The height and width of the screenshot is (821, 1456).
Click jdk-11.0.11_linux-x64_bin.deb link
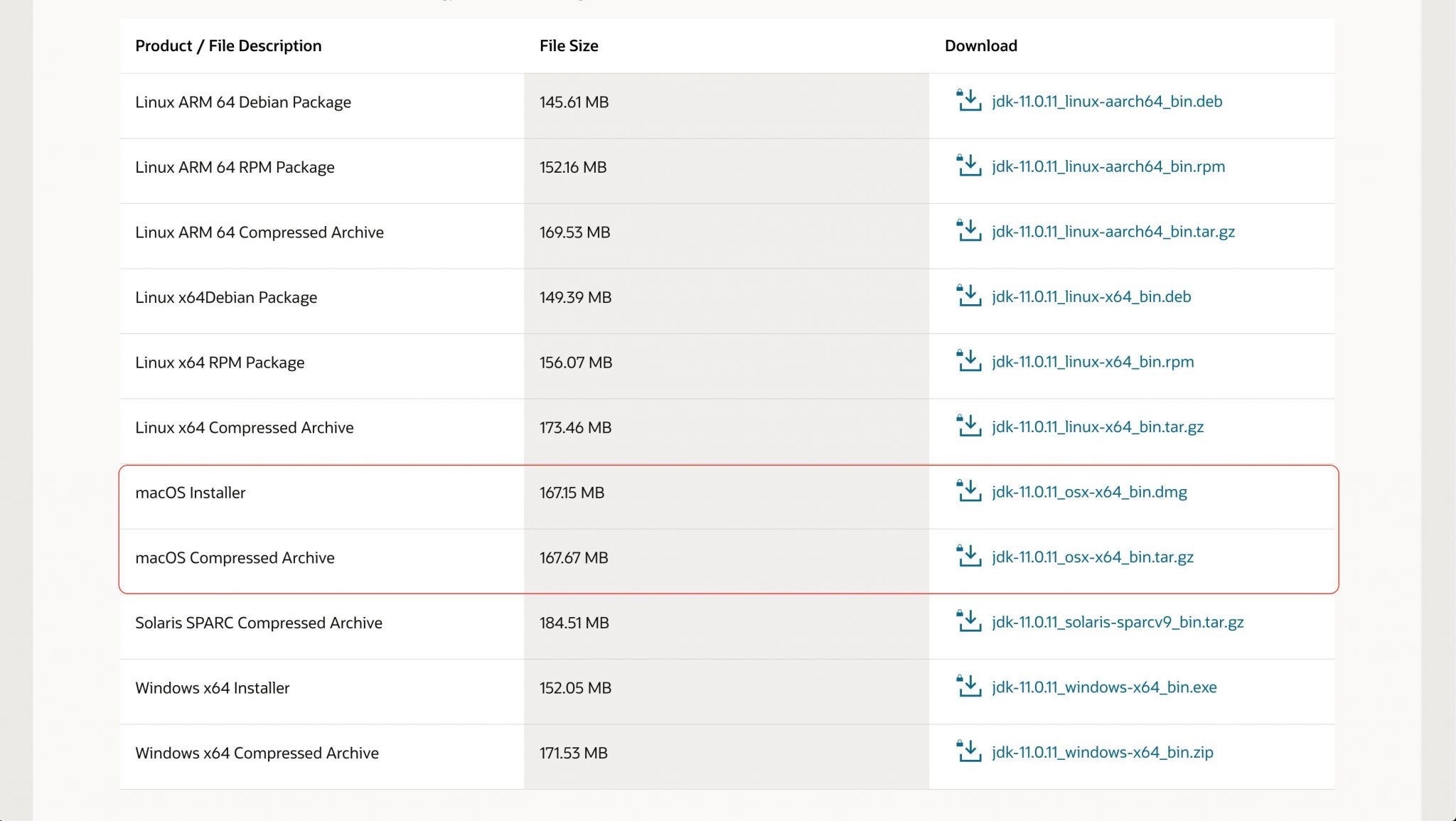pos(1091,296)
